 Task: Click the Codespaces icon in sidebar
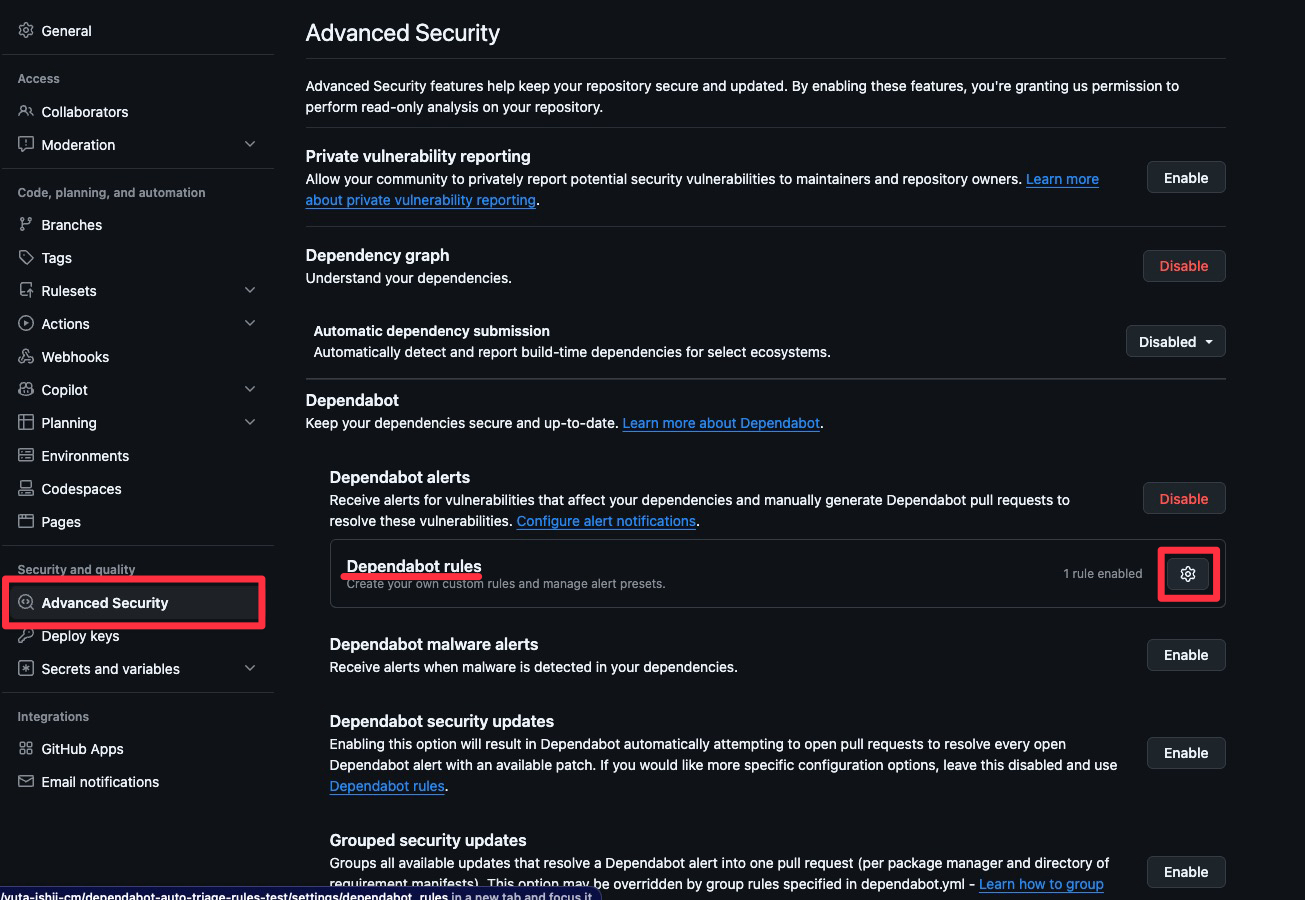[26, 489]
